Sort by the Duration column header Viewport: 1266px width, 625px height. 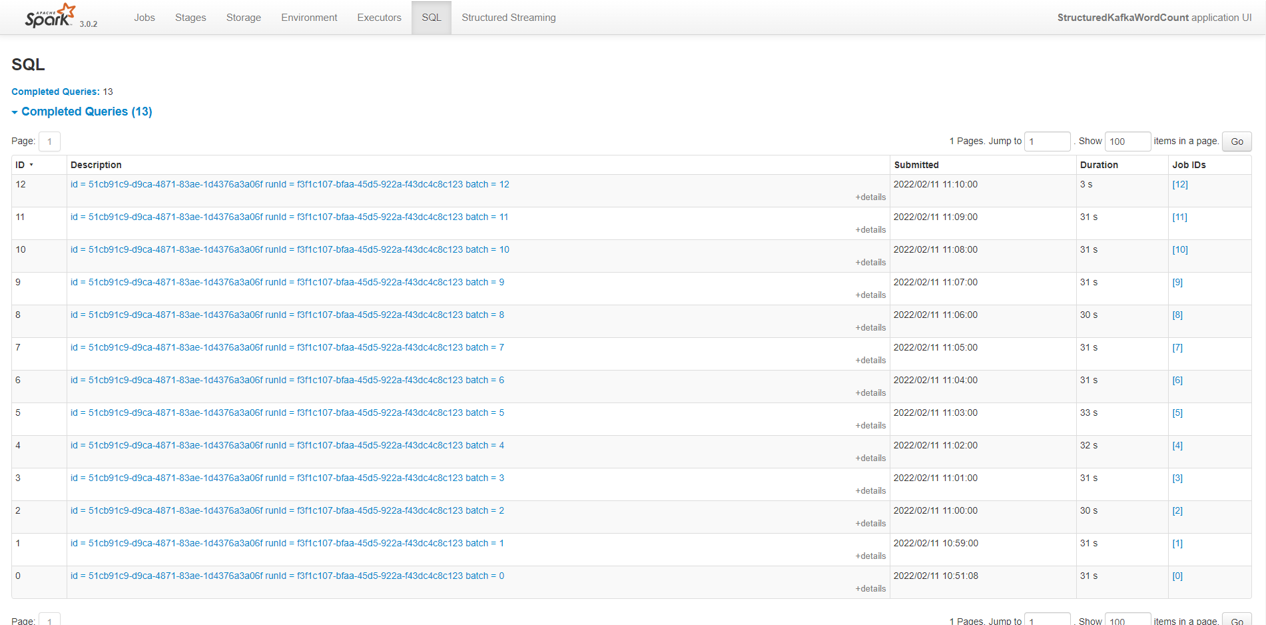coord(1099,165)
